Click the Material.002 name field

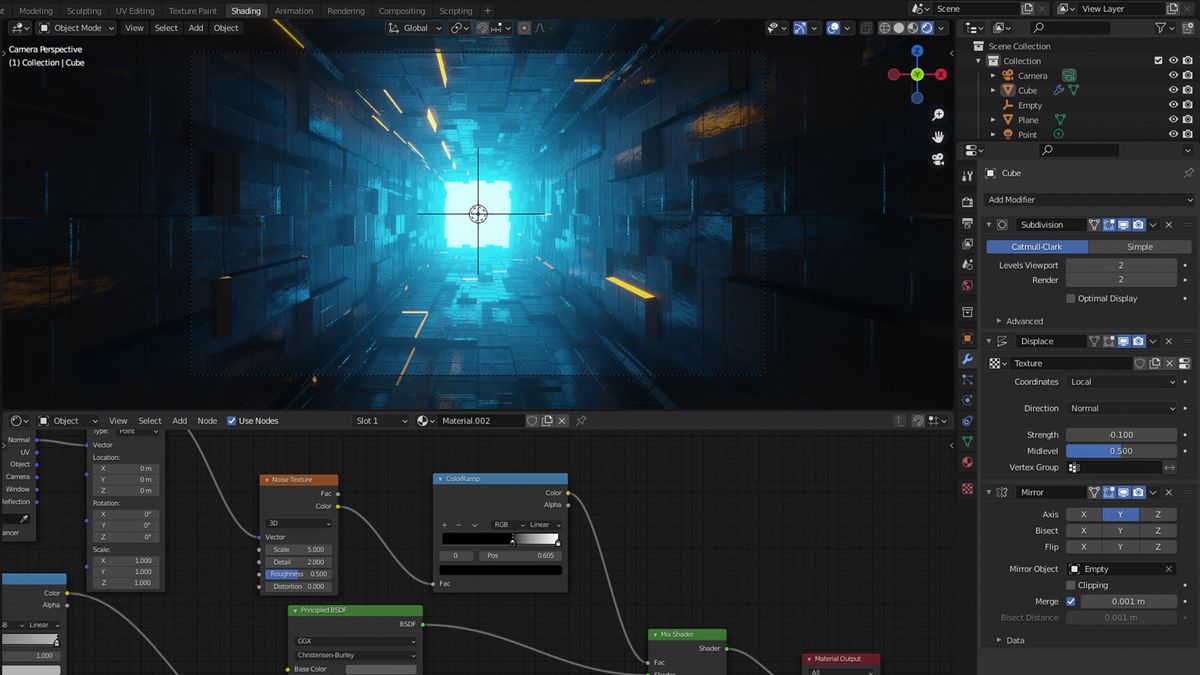pyautogui.click(x=487, y=421)
